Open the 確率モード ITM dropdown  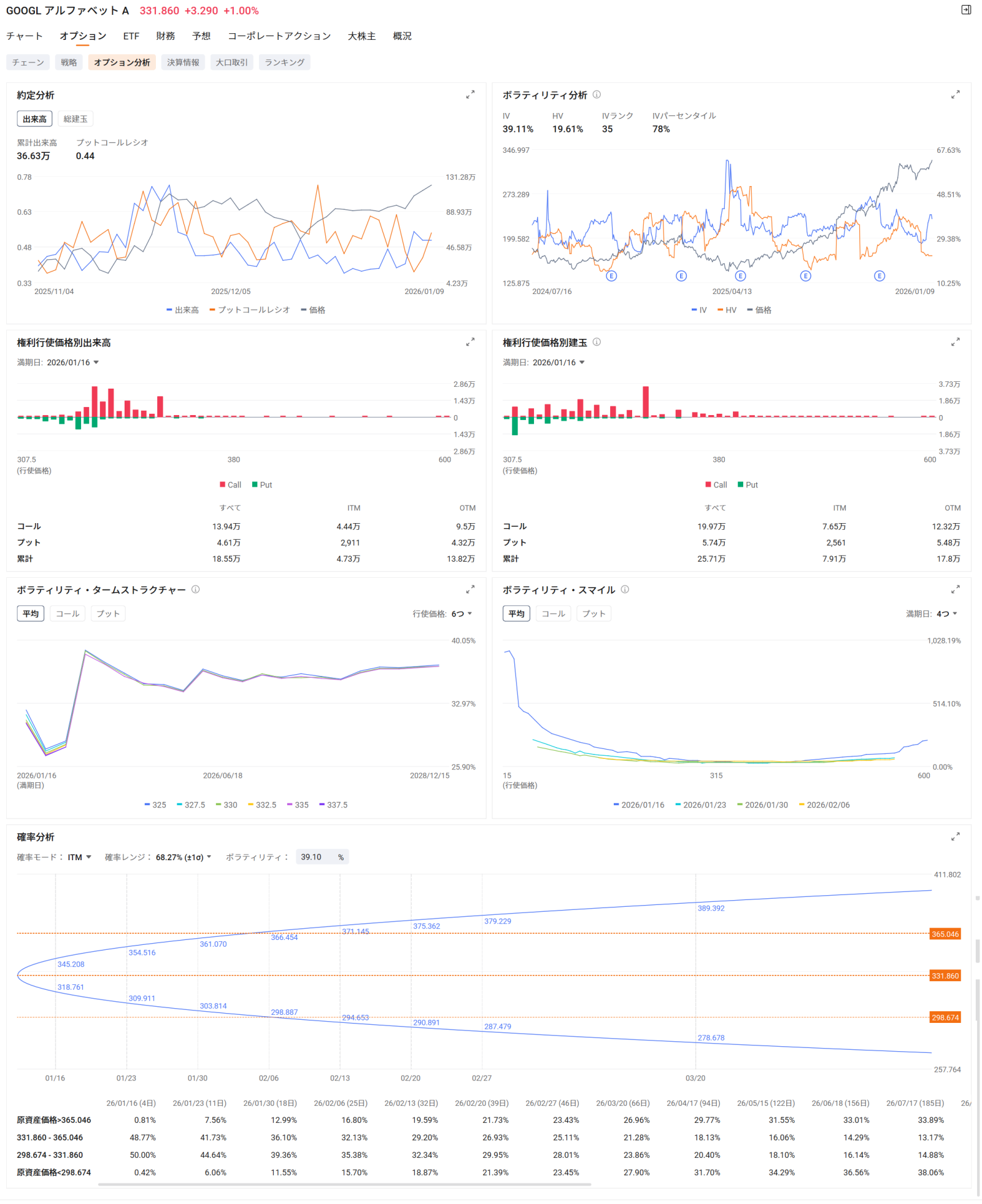[x=79, y=857]
